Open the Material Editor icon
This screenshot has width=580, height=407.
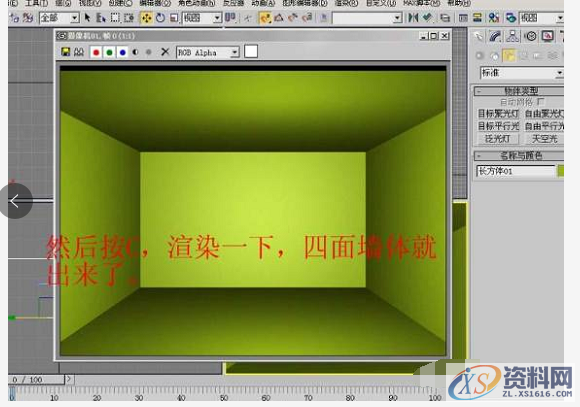click(493, 17)
